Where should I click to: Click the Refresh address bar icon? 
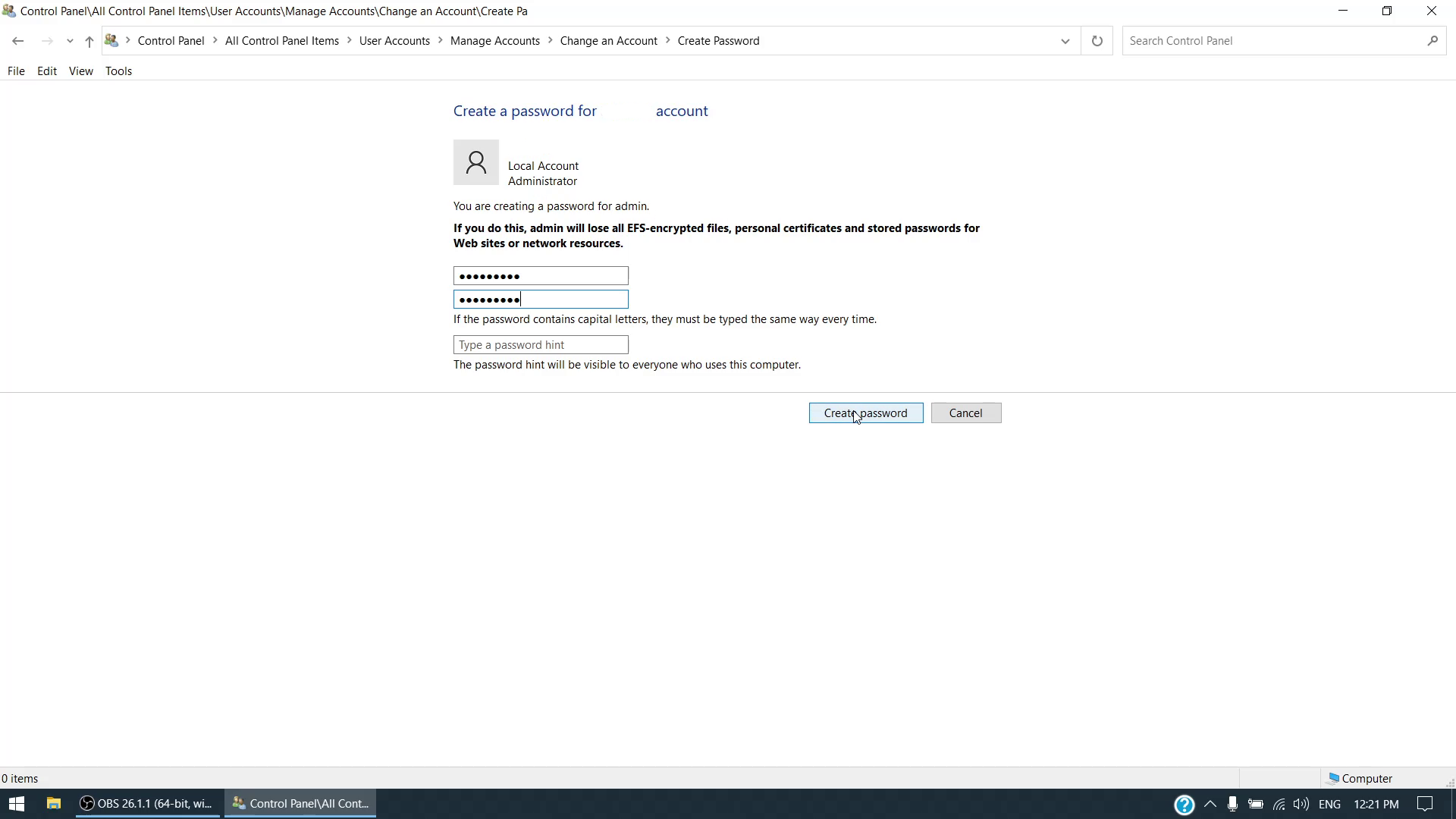pos(1097,41)
